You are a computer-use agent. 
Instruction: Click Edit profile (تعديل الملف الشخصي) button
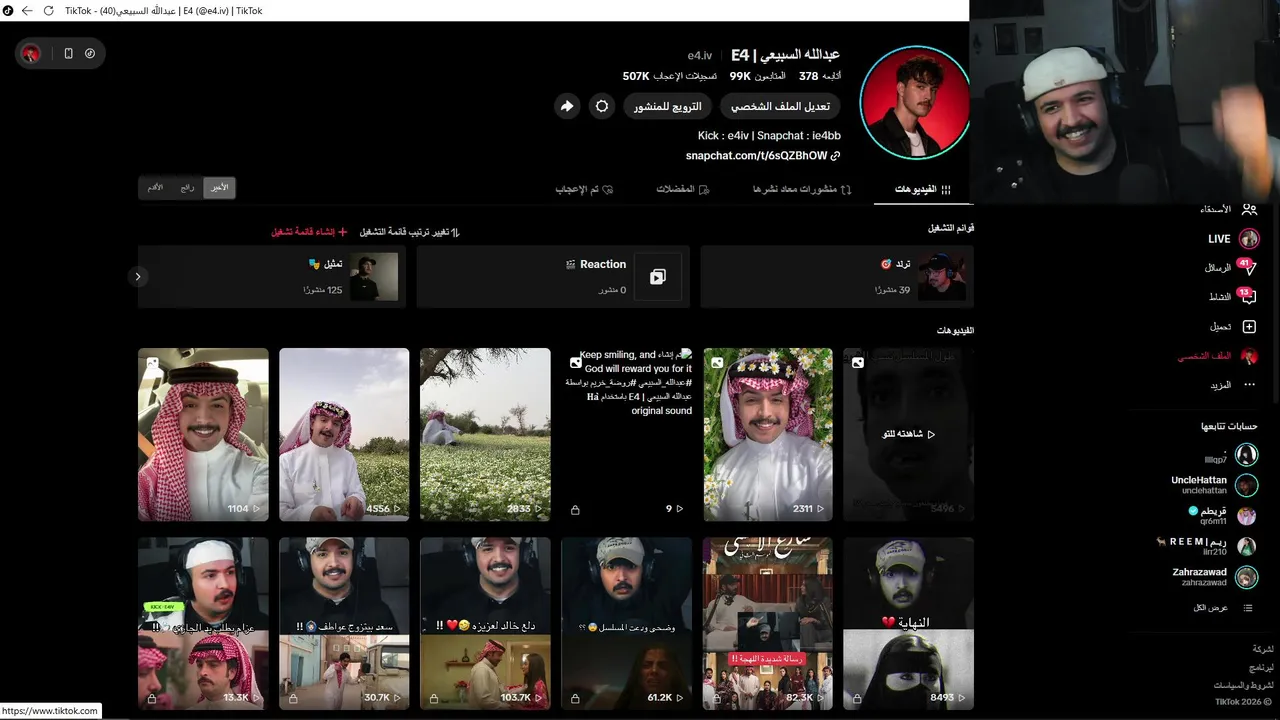coord(780,106)
